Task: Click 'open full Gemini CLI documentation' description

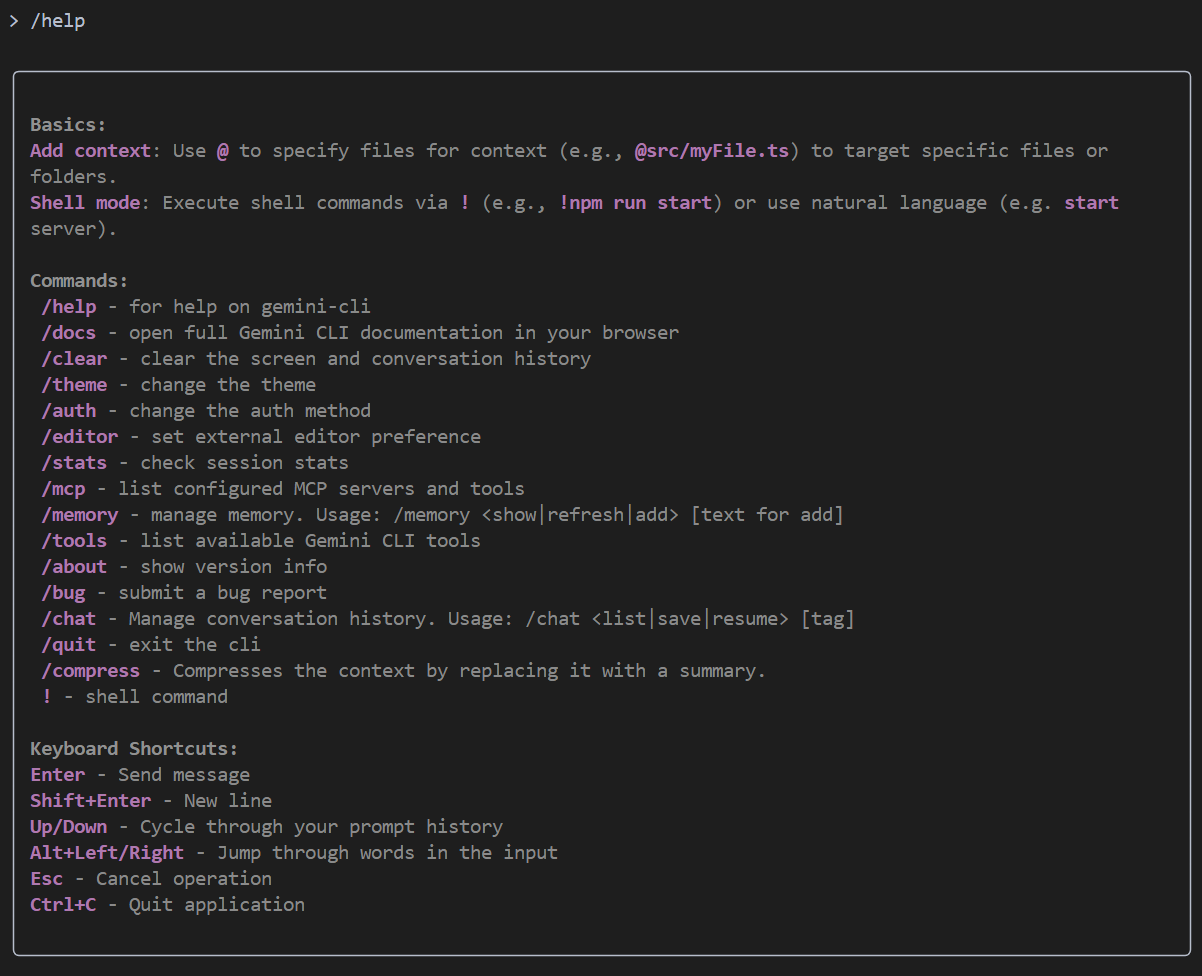Action: click(x=316, y=333)
